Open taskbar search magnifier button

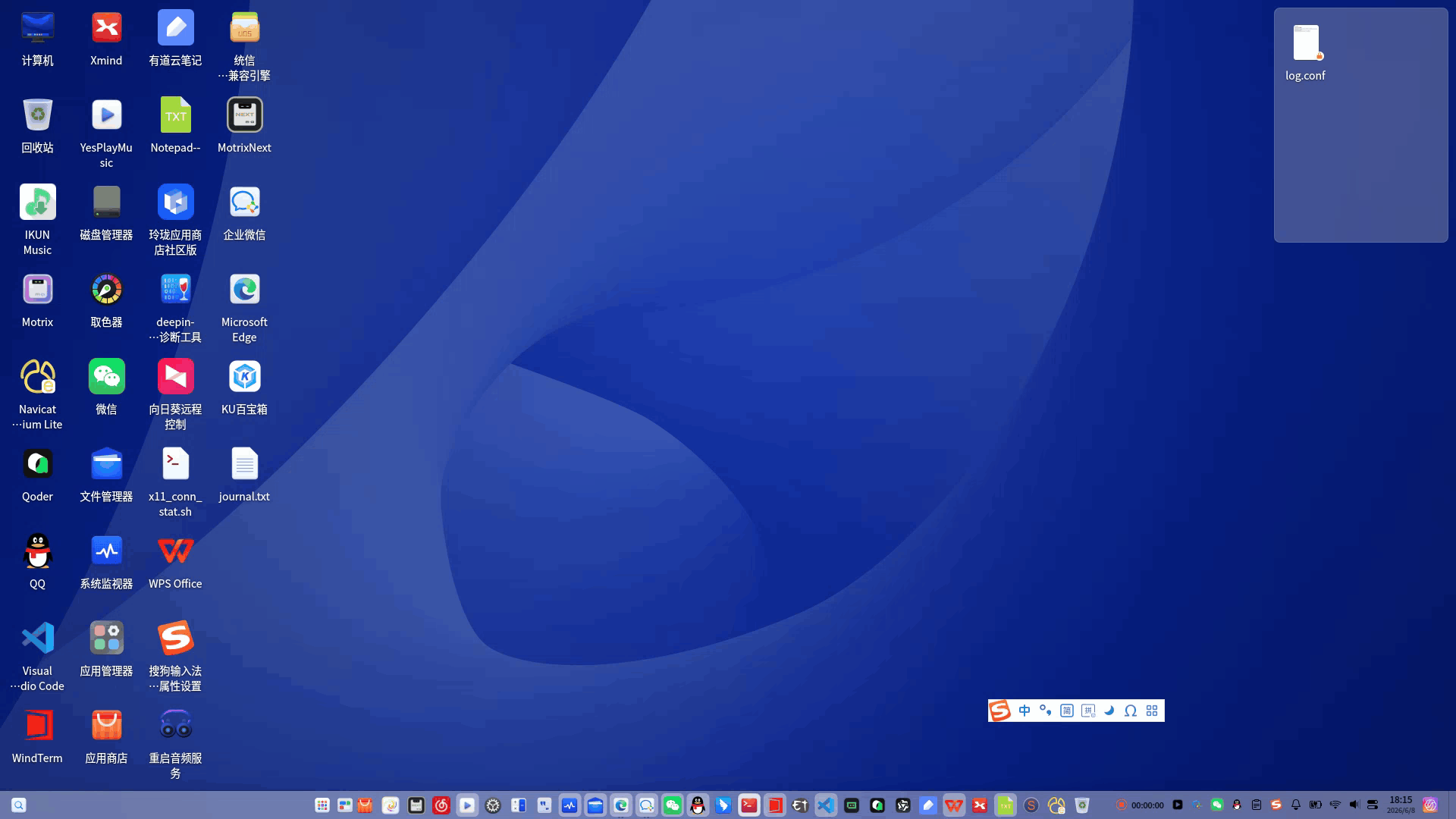pyautogui.click(x=19, y=805)
